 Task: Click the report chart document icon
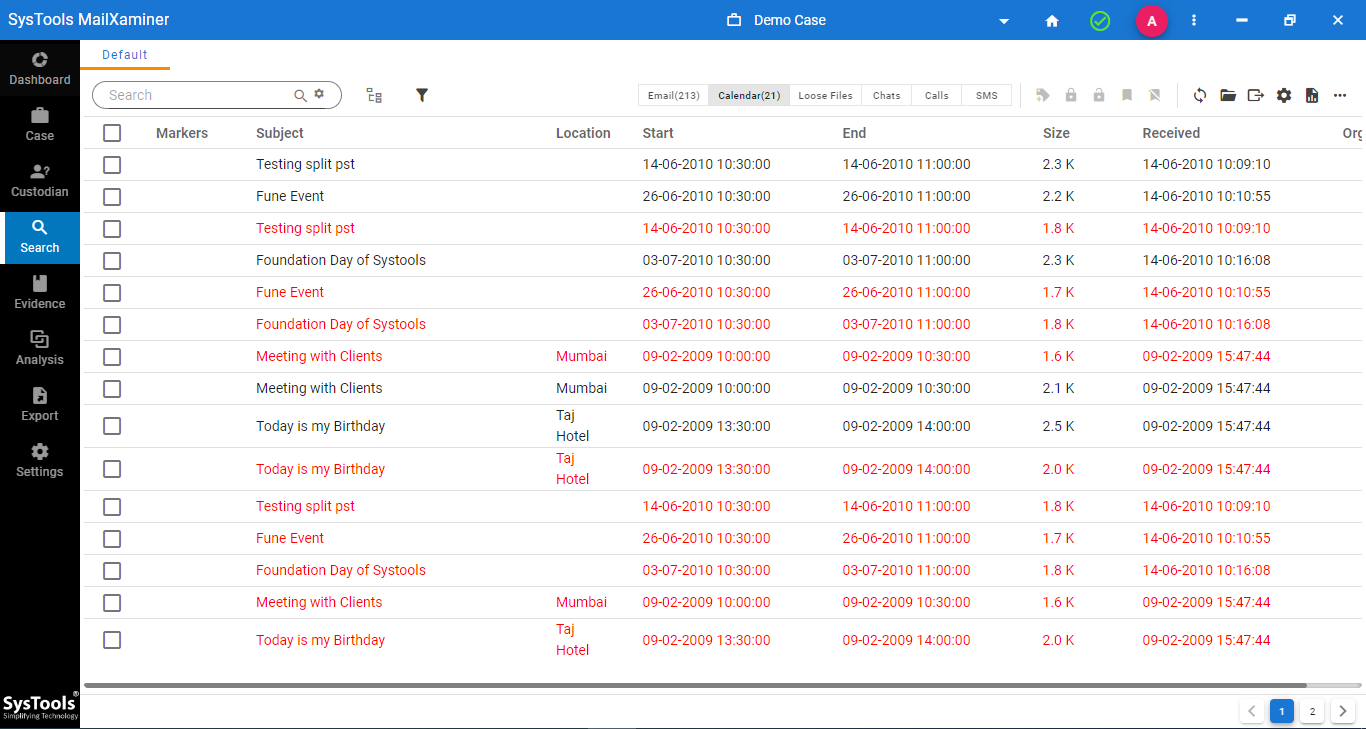(x=1312, y=95)
